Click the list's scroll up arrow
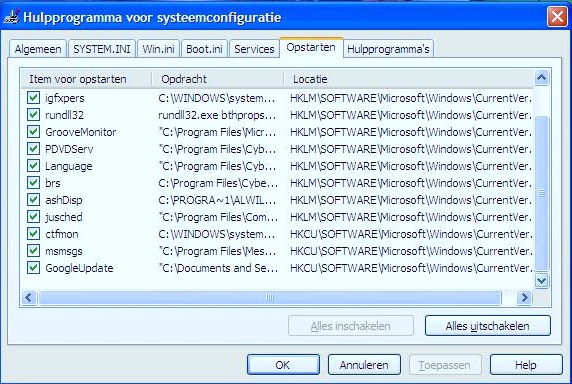Screen dimensions: 572x384 click(541, 78)
